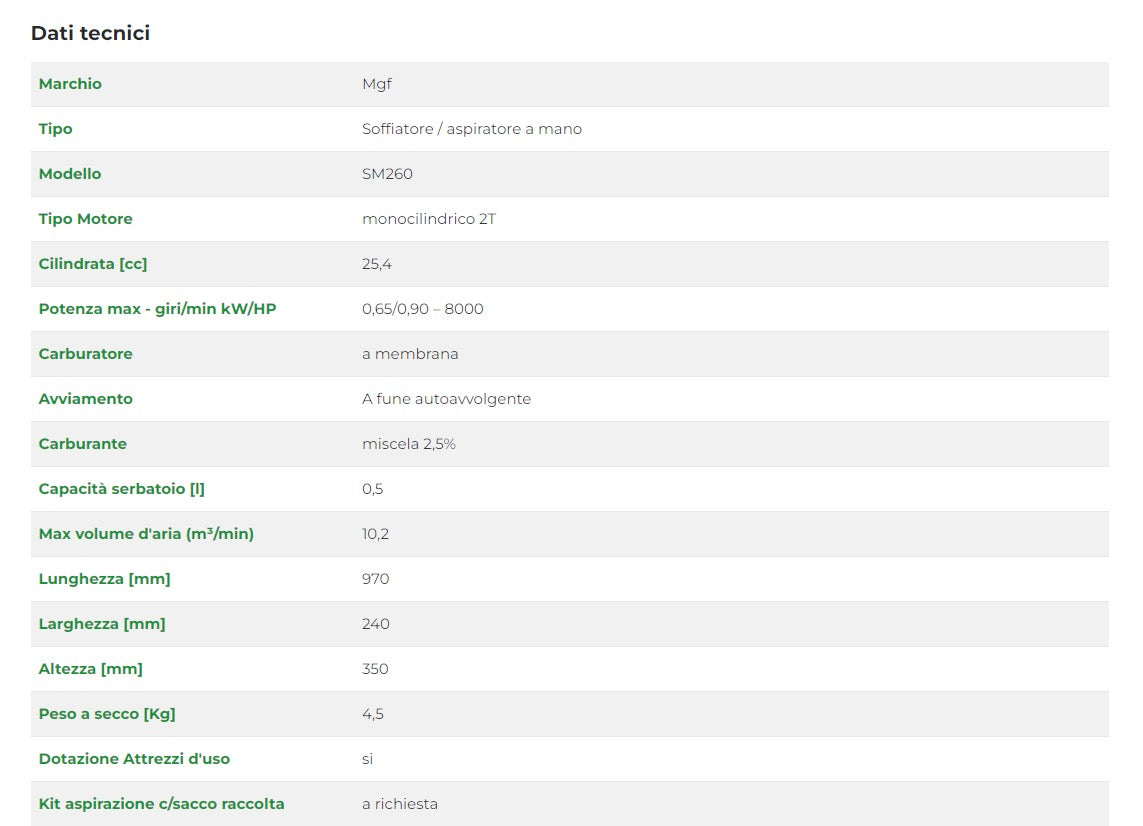Screen dimensions: 1143x826
Task: Click the brand value "Mgf"
Action: (x=376, y=84)
